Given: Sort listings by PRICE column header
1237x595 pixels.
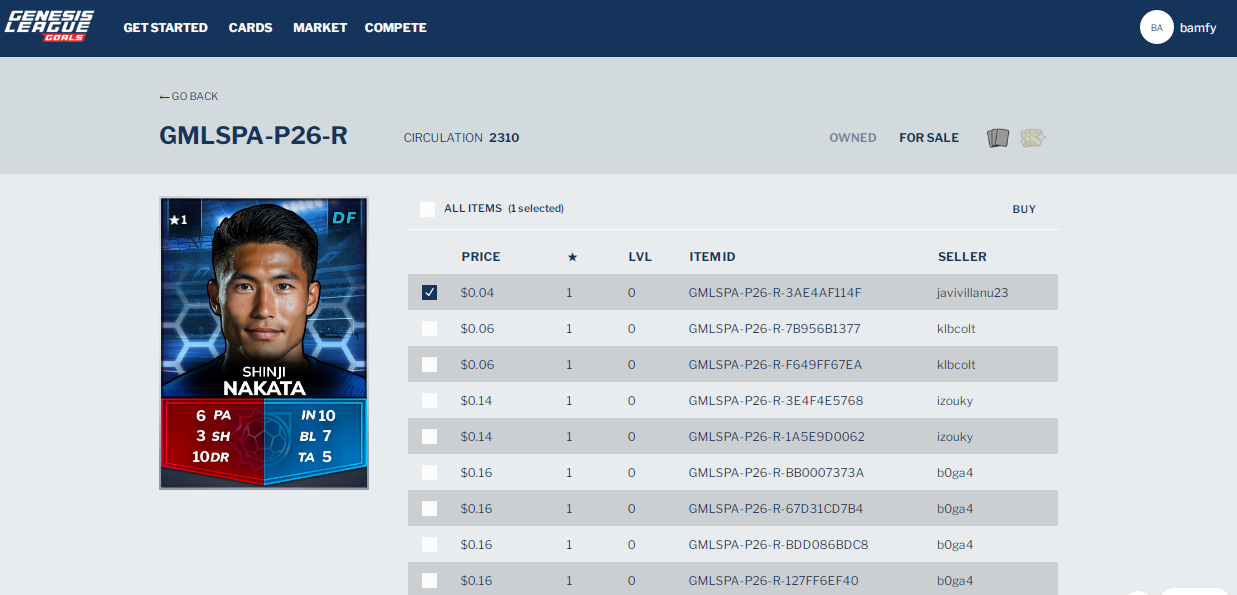Looking at the screenshot, I should [480, 257].
